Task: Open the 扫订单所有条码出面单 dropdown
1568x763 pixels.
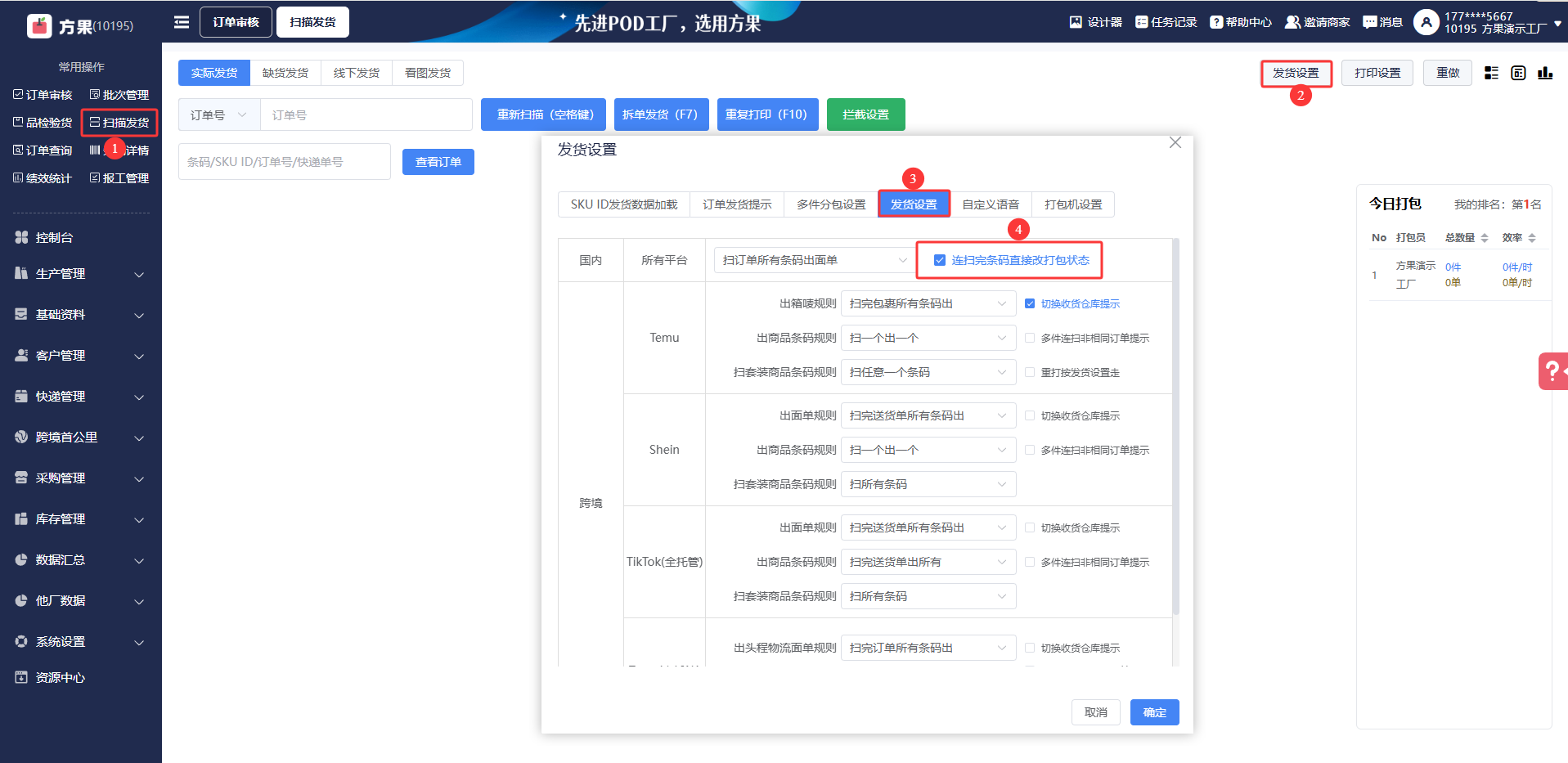Action: click(813, 260)
